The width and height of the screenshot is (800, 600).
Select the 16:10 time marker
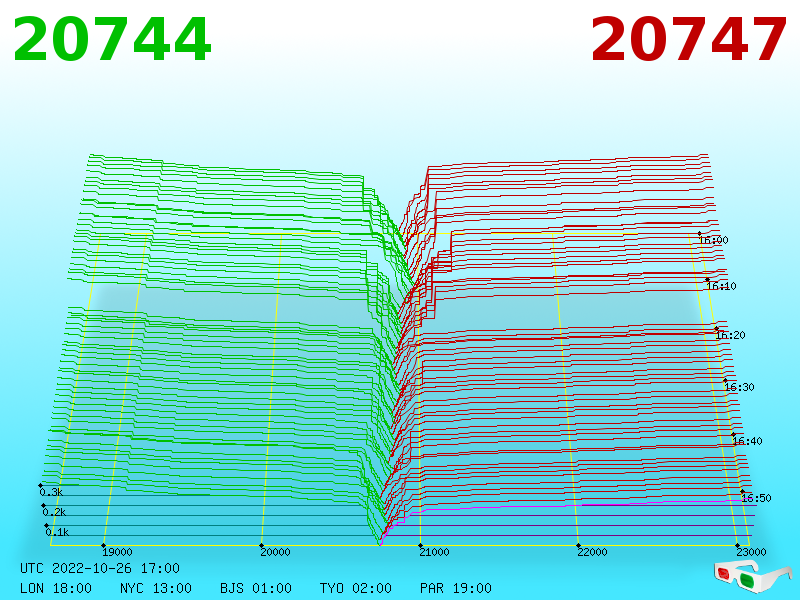[721, 286]
